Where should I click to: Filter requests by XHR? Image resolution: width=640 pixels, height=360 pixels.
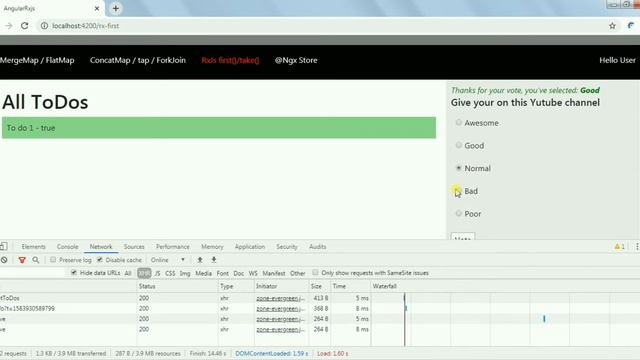click(x=144, y=273)
